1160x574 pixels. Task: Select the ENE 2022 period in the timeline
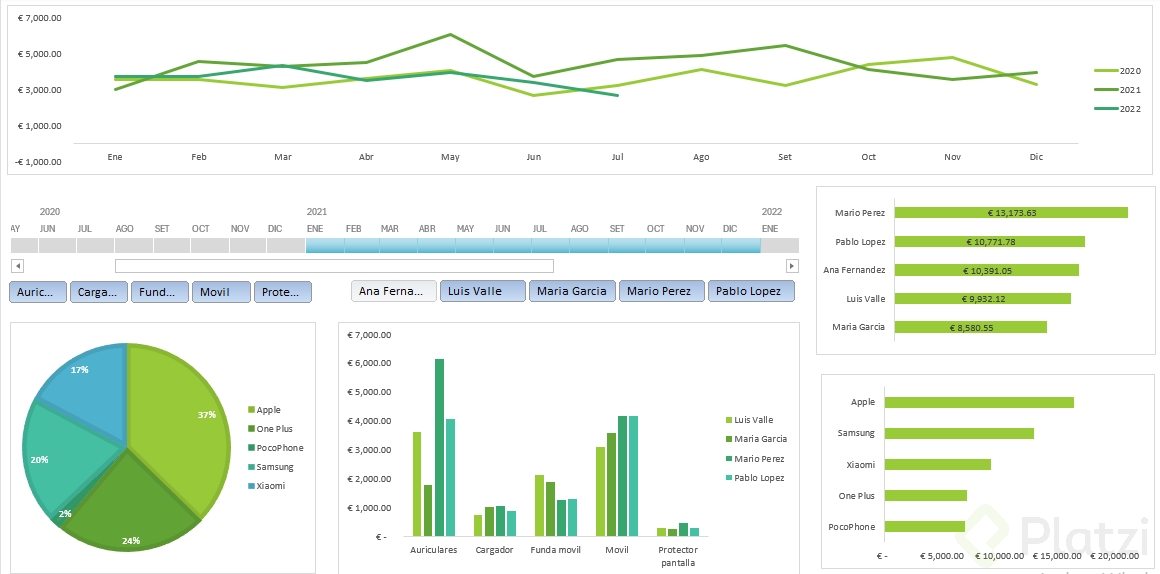coord(780,246)
